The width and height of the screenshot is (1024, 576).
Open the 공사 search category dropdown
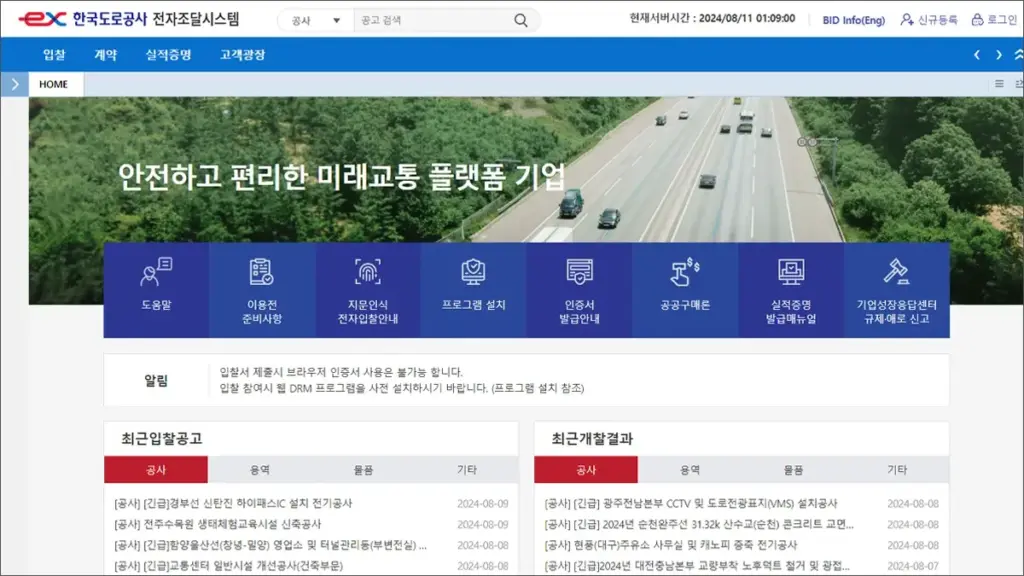[315, 20]
